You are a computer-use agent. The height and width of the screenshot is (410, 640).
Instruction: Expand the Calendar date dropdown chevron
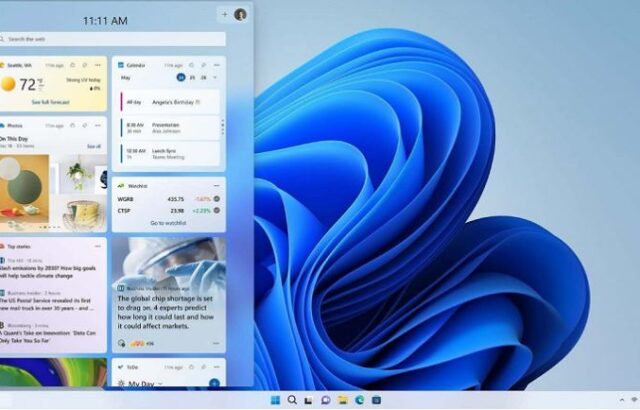tap(215, 78)
